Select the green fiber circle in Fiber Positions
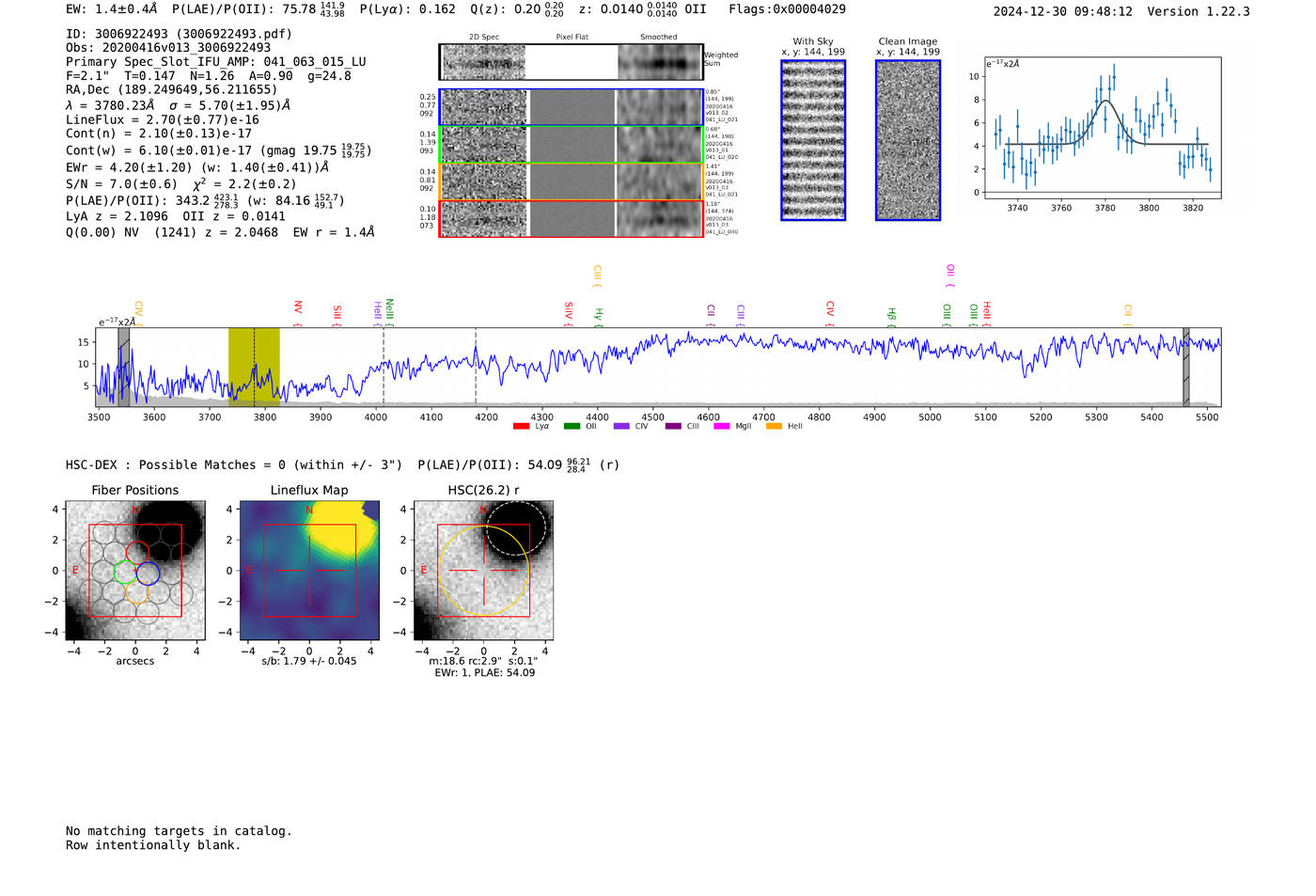 (125, 571)
